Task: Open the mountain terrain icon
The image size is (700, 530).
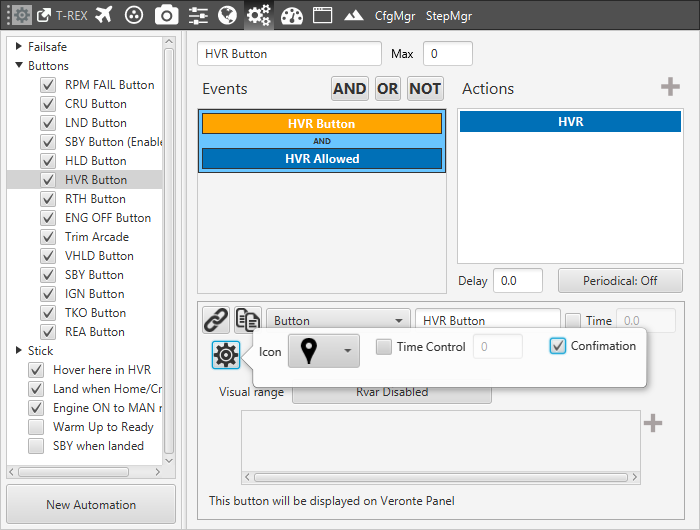Action: tap(354, 16)
